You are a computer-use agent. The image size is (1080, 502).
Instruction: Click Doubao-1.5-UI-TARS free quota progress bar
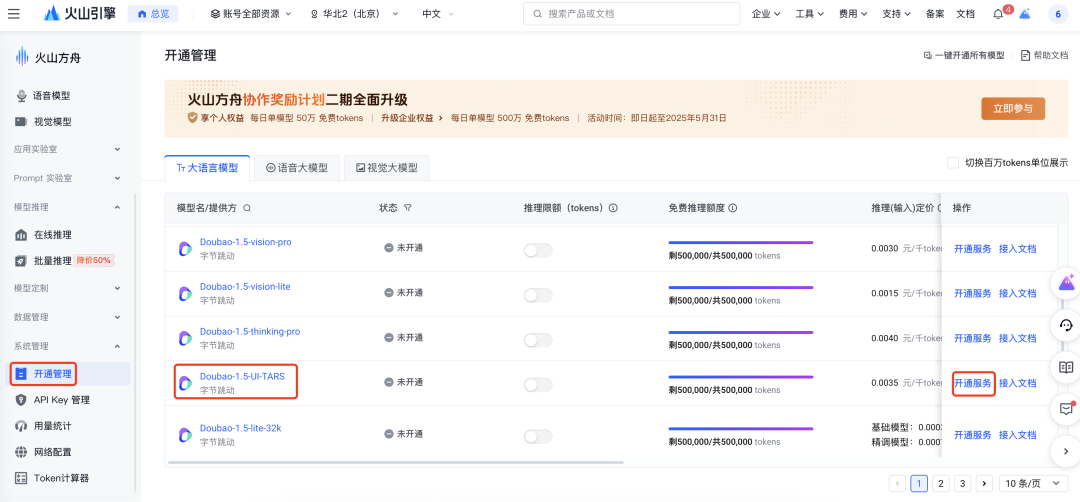[741, 377]
